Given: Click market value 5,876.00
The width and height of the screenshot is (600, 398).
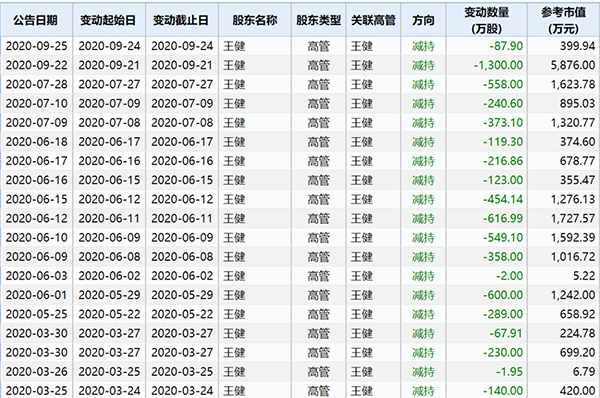Looking at the screenshot, I should [573, 65].
